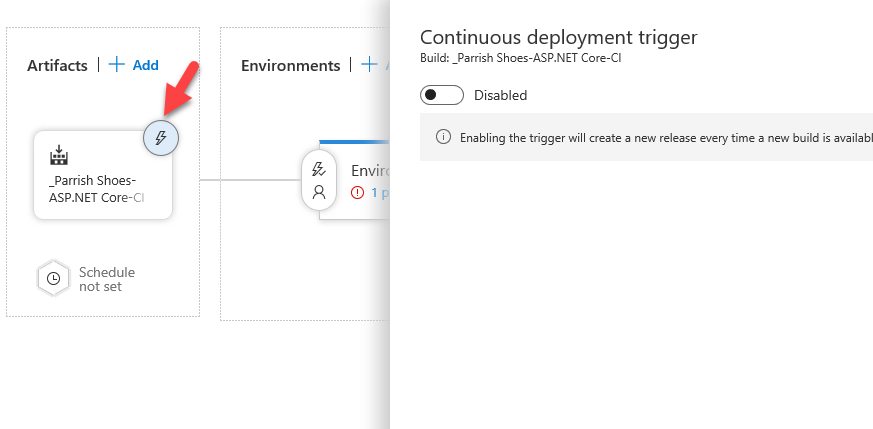Click the enabling the trigger info message
The height and width of the screenshot is (429, 873).
[660, 137]
